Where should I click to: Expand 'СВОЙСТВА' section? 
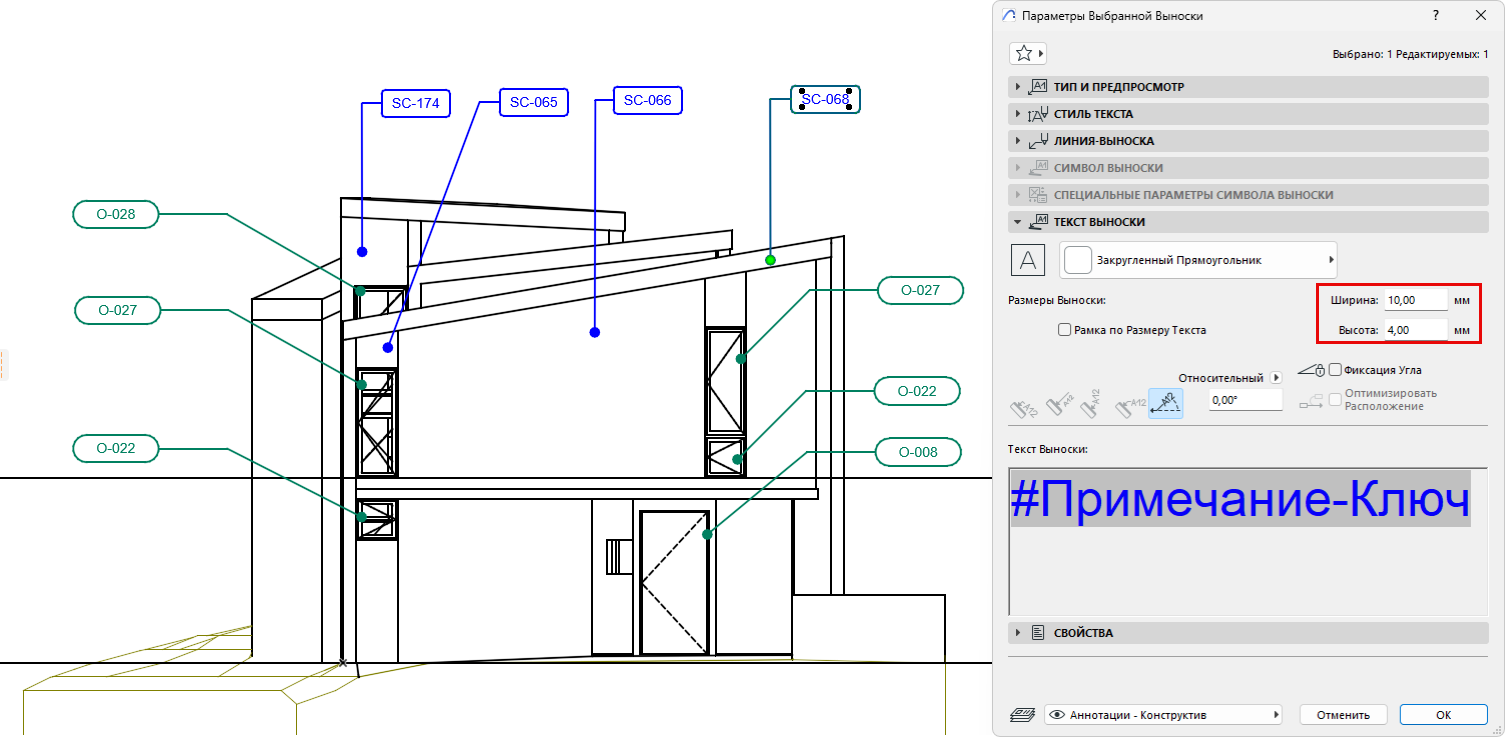(1248, 633)
